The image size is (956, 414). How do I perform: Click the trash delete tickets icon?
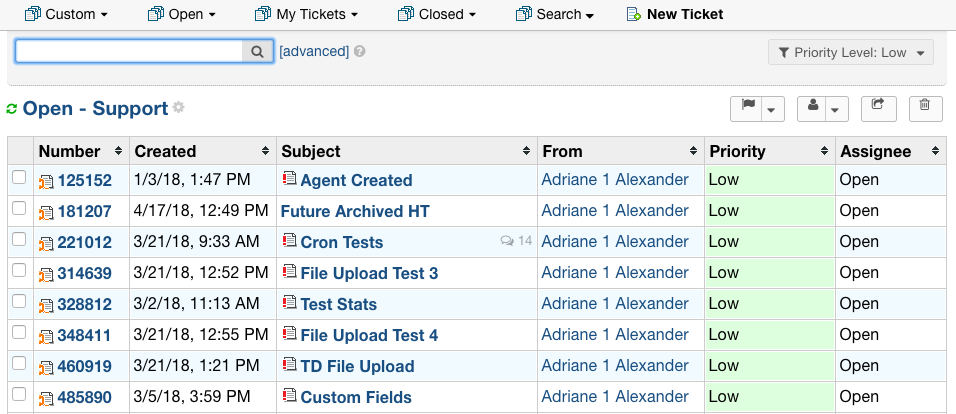tap(925, 105)
